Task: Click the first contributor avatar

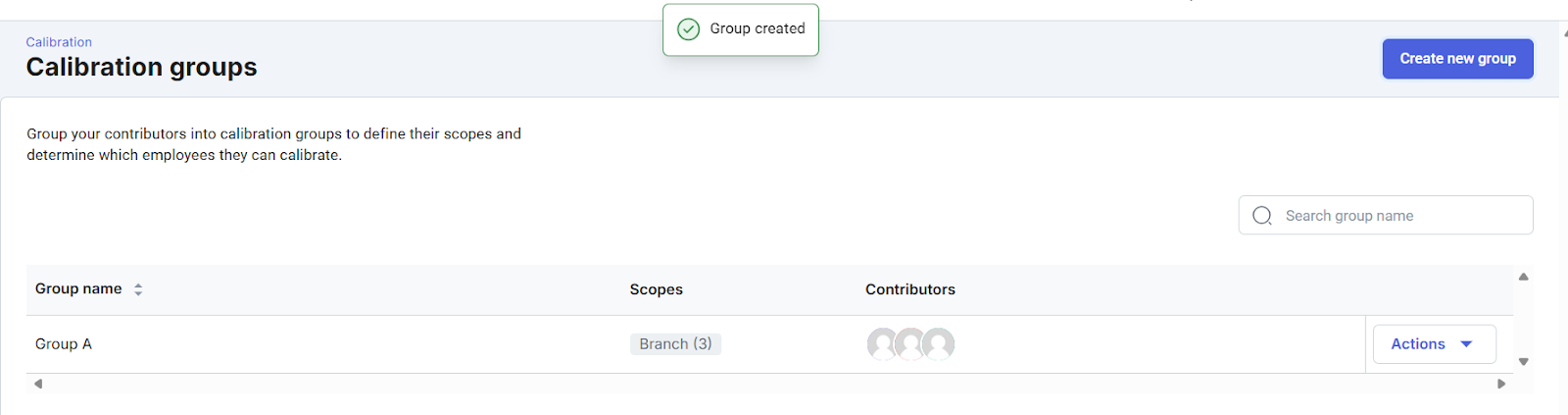Action: click(x=882, y=344)
